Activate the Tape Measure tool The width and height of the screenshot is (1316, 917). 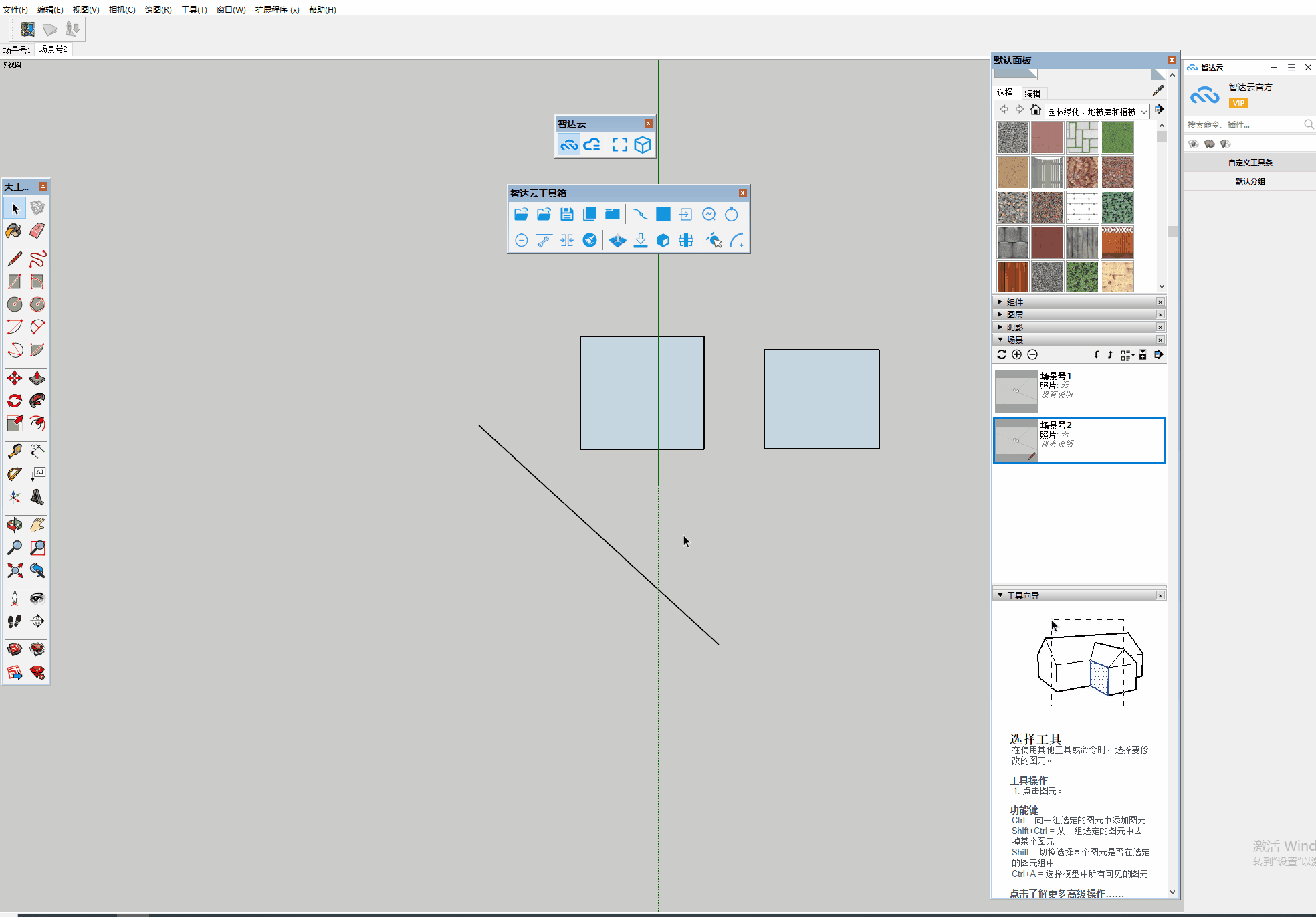(14, 451)
